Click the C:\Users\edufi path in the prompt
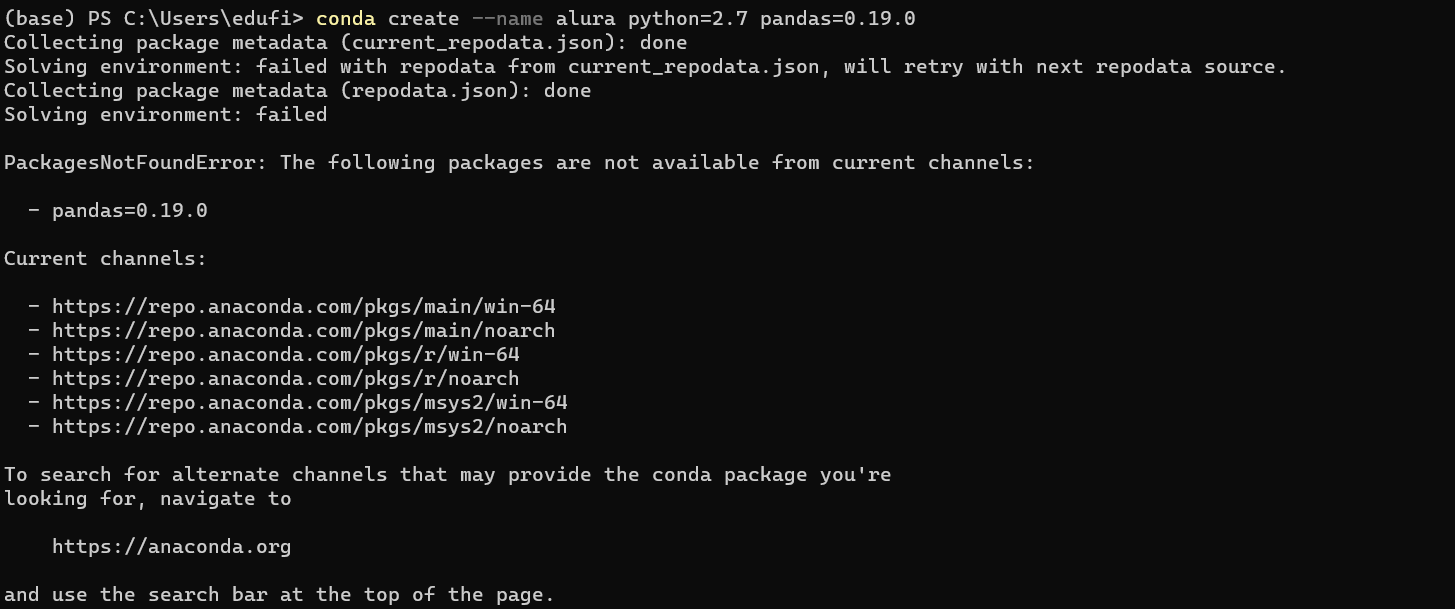This screenshot has height=609, width=1455. pos(207,19)
